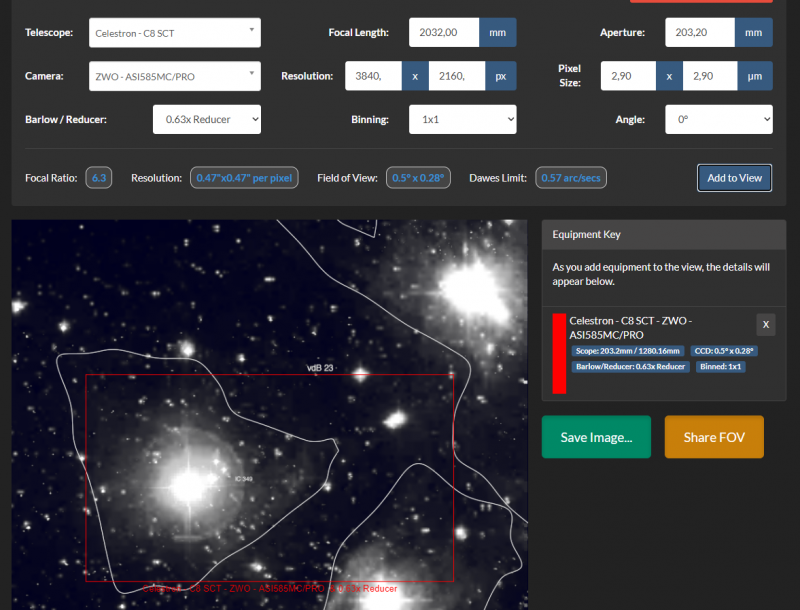Click the Celestron - C8 SCT - ZWO equipment title
The height and width of the screenshot is (610, 800).
631,328
